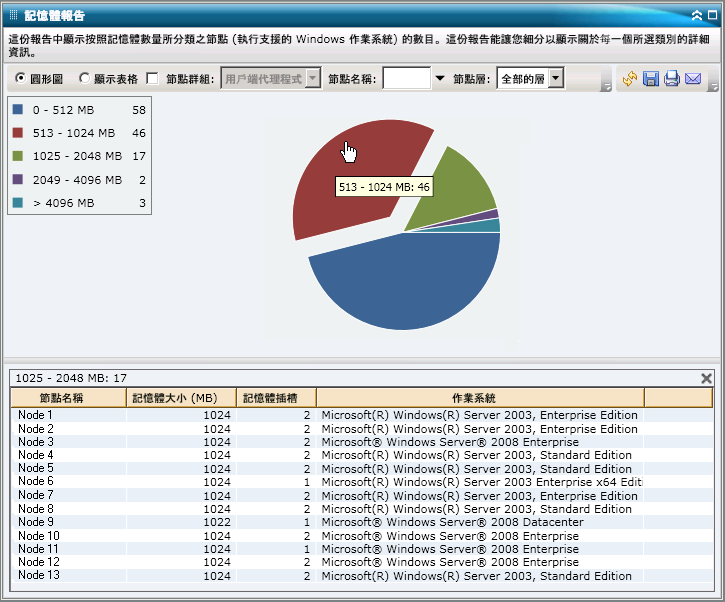725x602 pixels.
Task: Open the filter toolbar overflow arrow
Action: pyautogui.click(x=606, y=87)
